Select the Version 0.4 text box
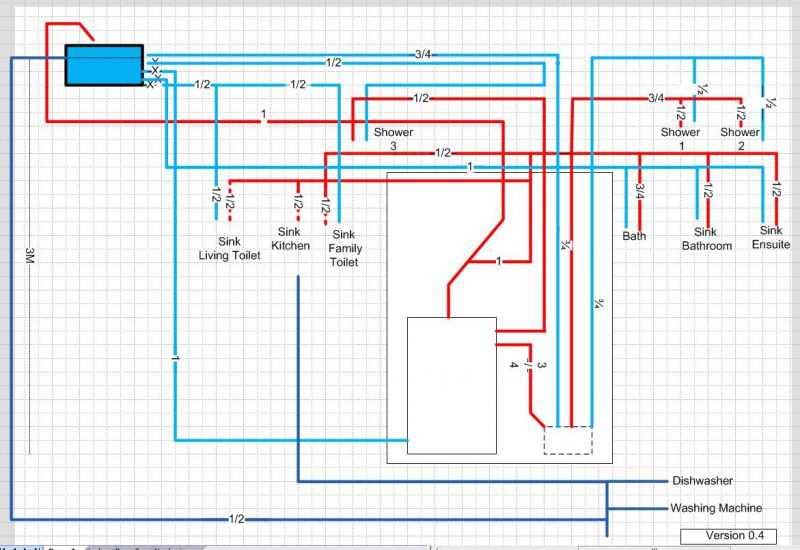 (728, 536)
